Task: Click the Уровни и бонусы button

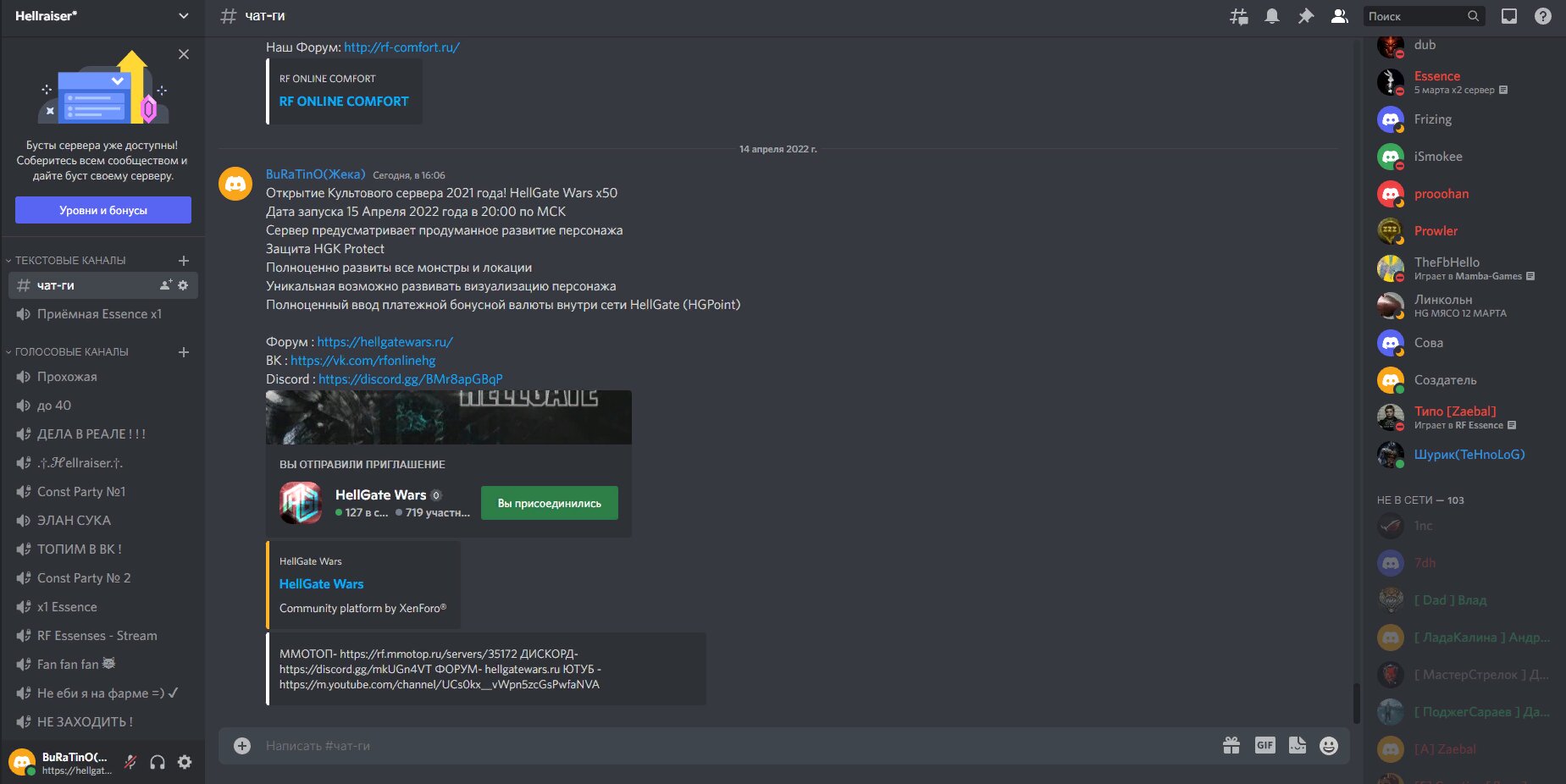Action: [x=103, y=210]
